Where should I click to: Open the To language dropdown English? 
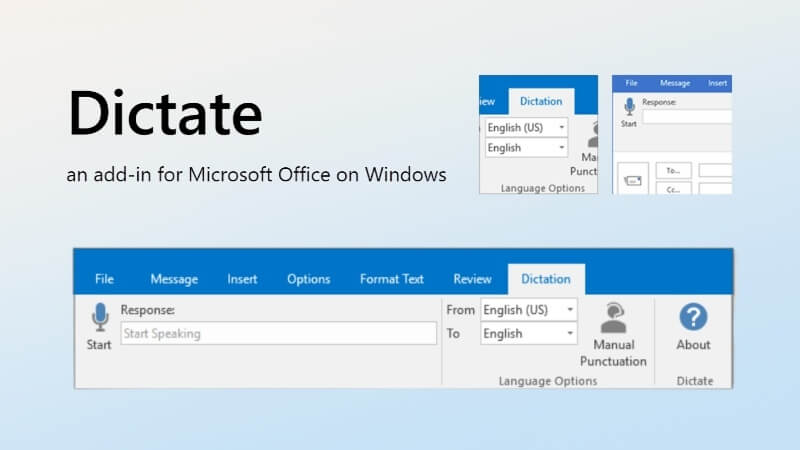click(x=529, y=334)
